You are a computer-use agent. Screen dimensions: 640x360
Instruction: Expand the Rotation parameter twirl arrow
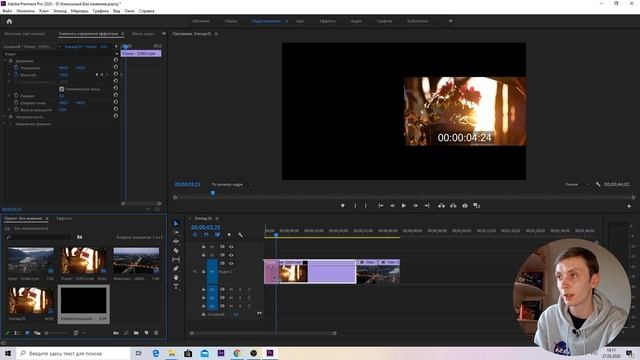pos(9,96)
